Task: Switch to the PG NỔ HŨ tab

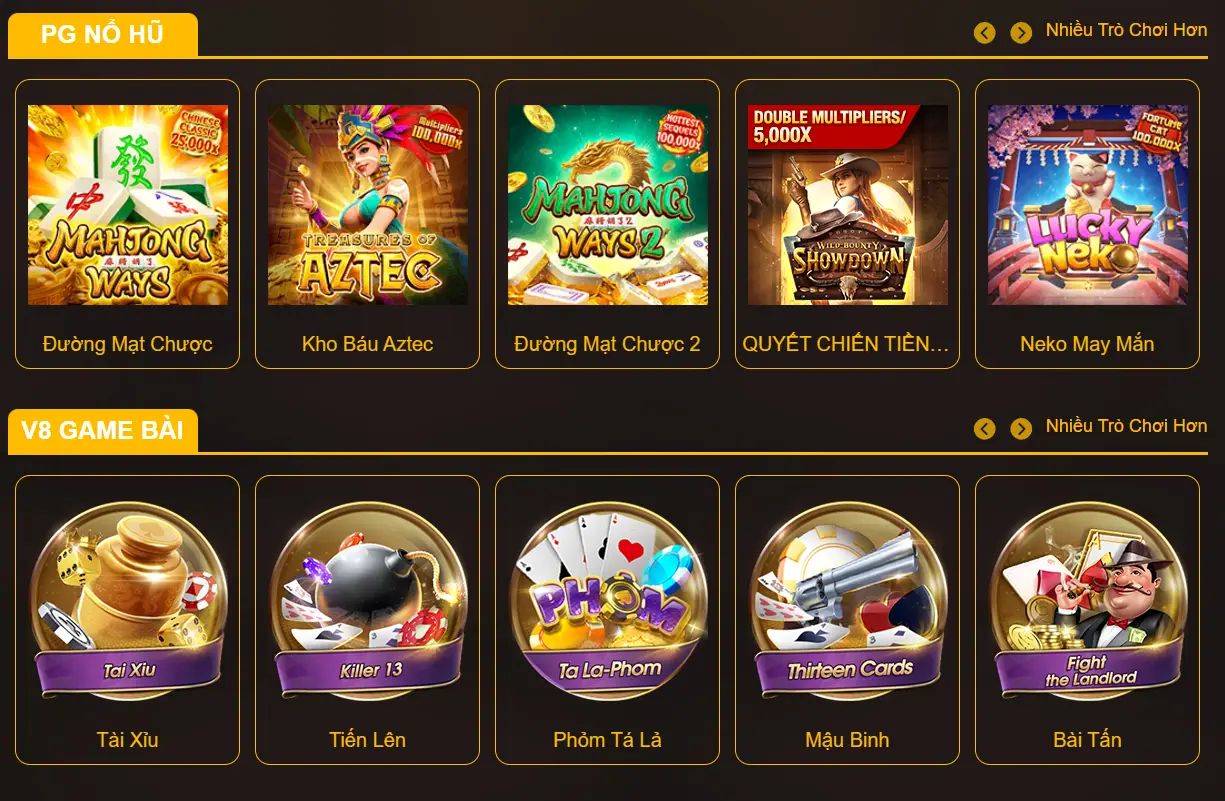Action: tap(103, 35)
